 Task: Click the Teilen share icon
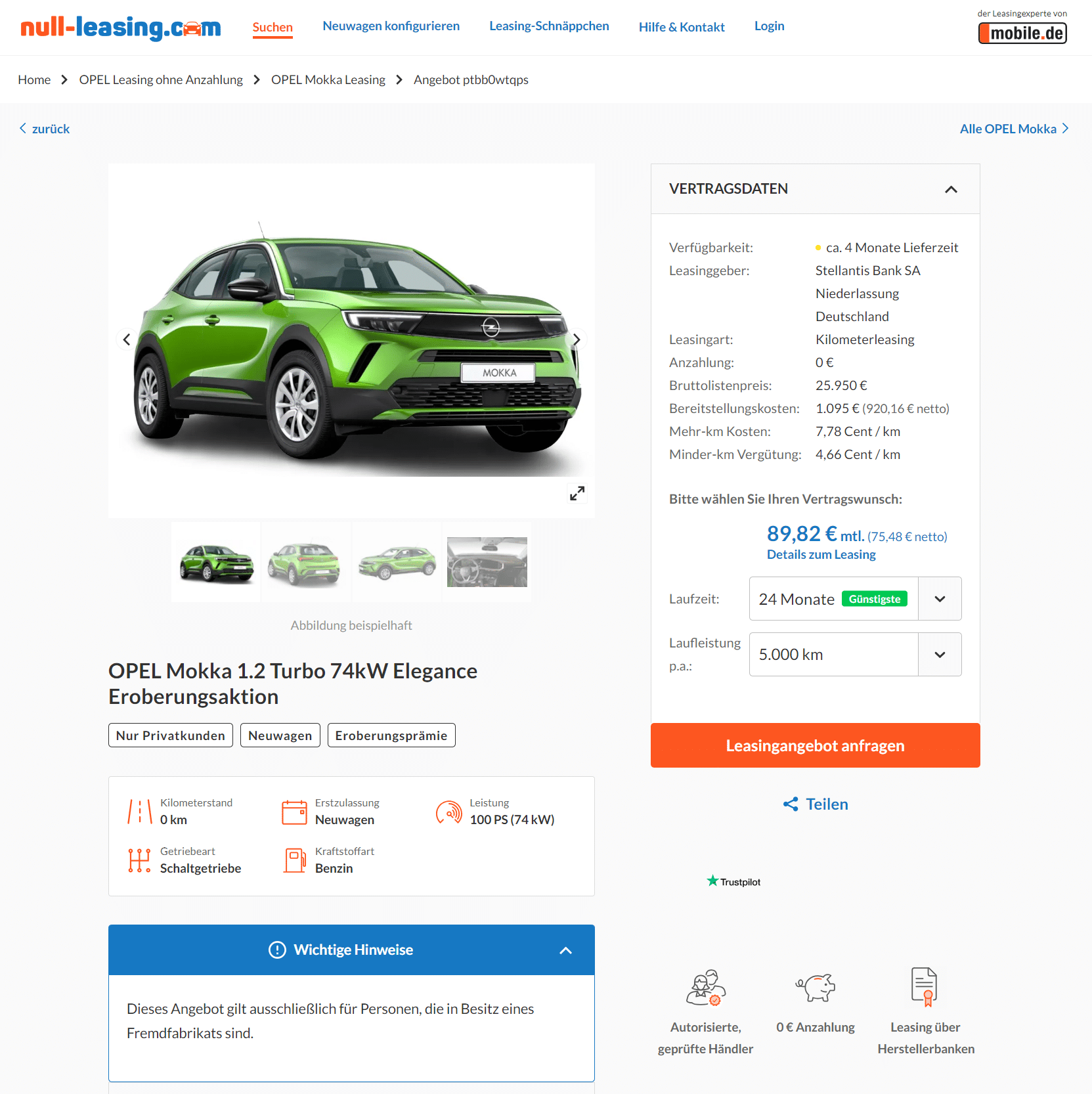(x=791, y=804)
